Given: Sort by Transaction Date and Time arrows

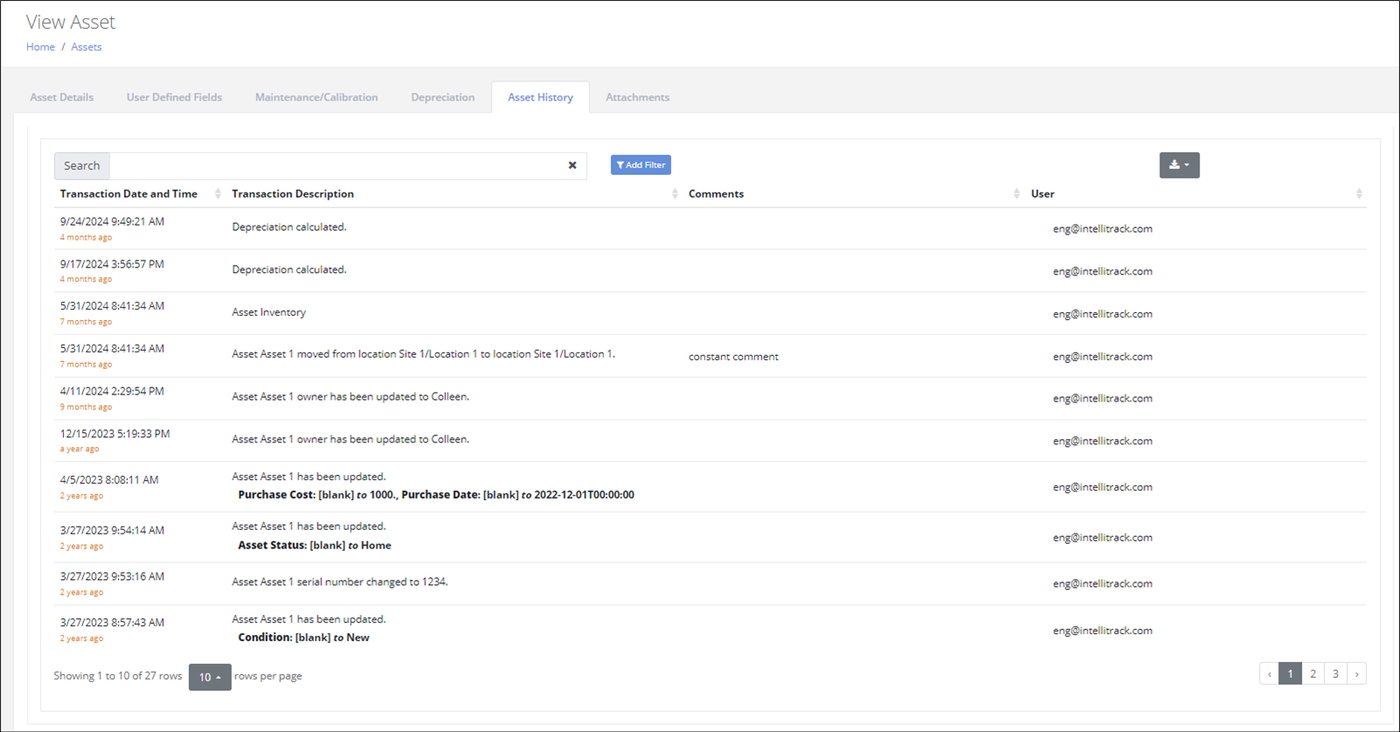Looking at the screenshot, I should 218,194.
